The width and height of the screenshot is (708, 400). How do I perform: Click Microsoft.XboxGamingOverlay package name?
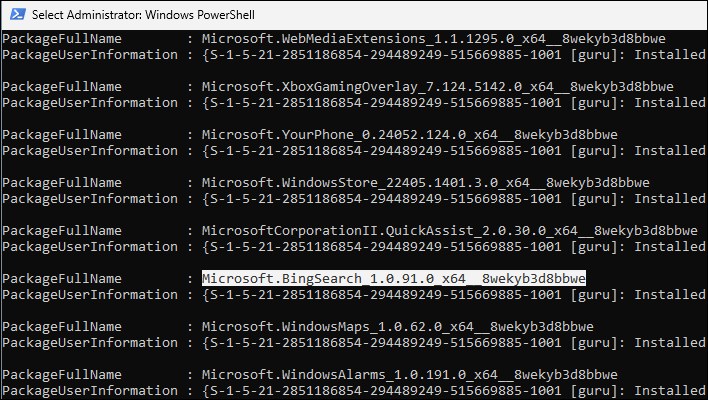(x=438, y=87)
